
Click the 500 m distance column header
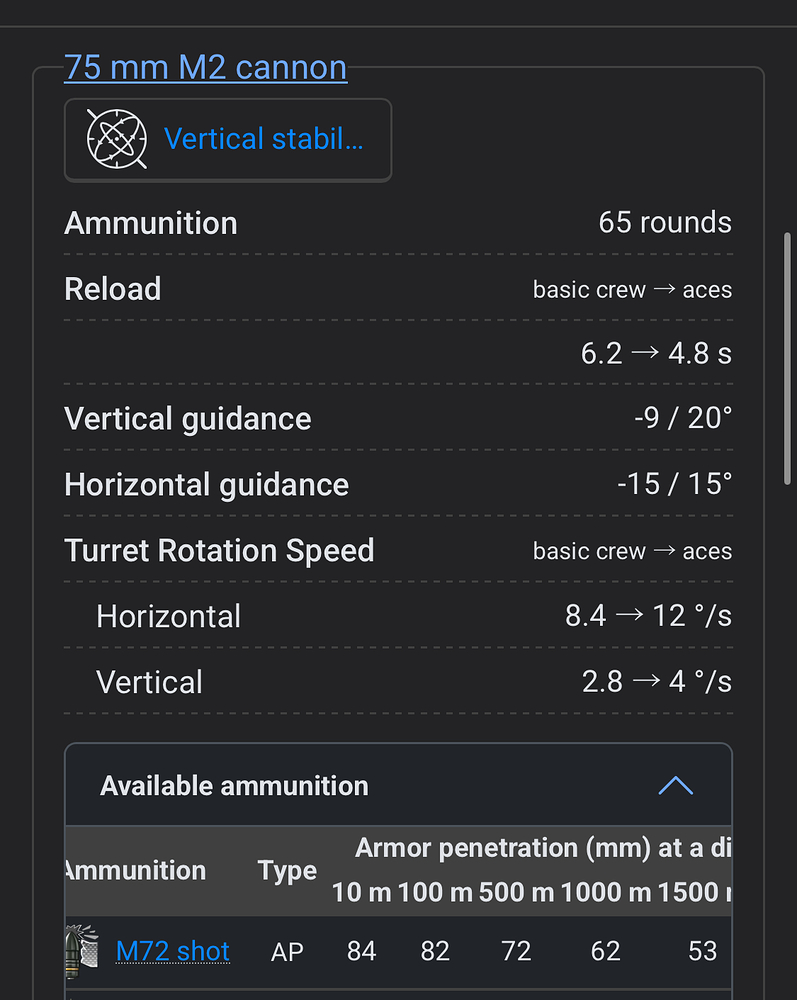(x=516, y=892)
